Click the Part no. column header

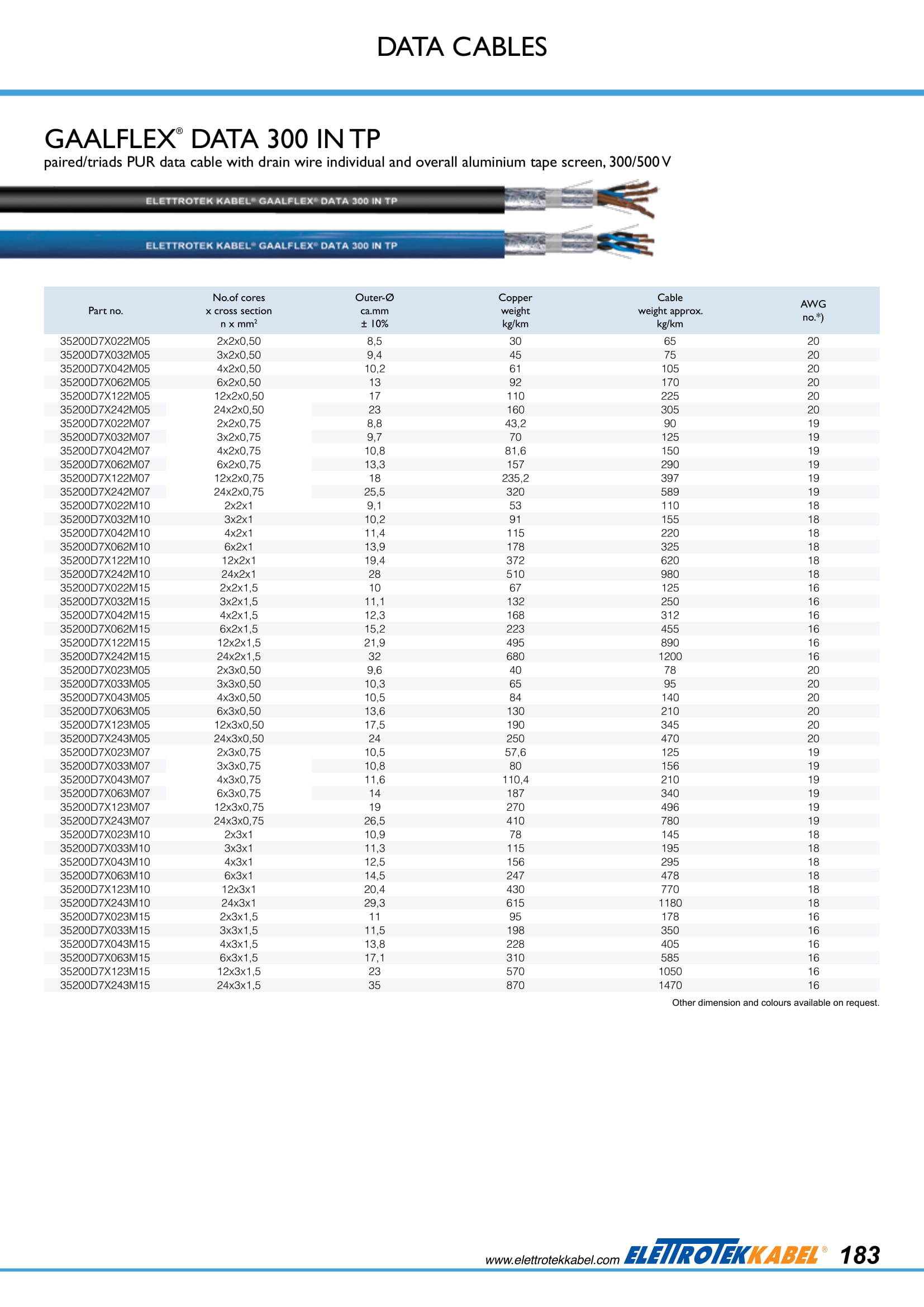click(105, 311)
